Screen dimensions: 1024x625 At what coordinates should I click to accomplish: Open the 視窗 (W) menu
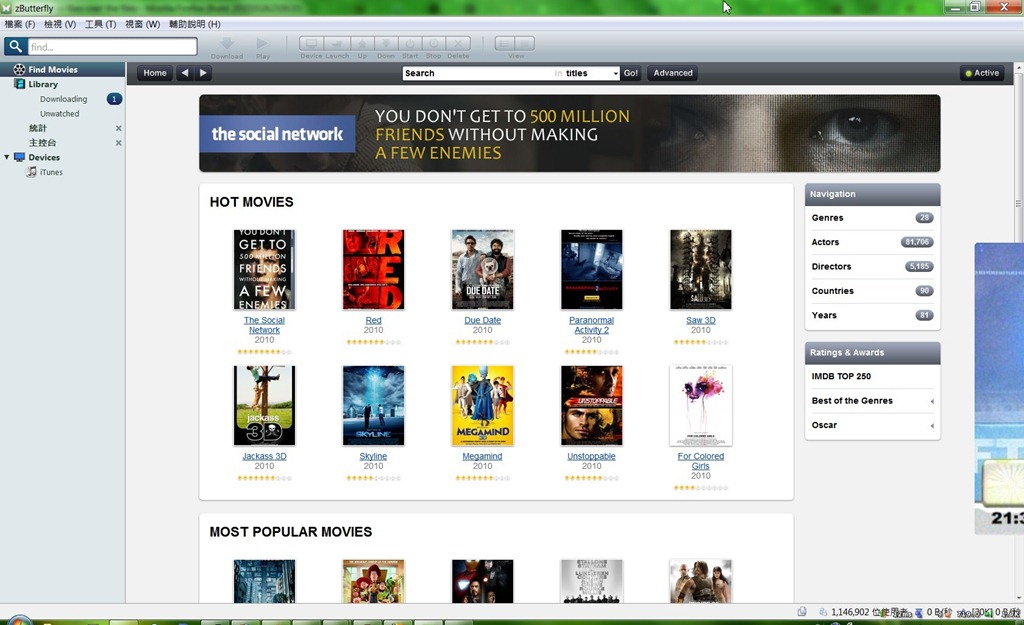click(x=142, y=24)
